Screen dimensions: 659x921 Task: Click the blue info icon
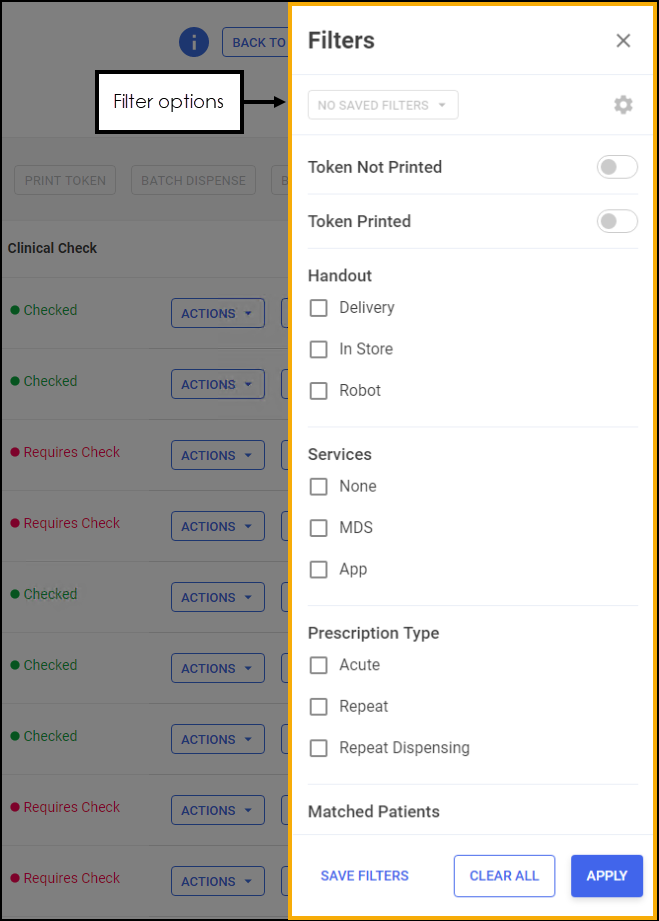point(194,42)
